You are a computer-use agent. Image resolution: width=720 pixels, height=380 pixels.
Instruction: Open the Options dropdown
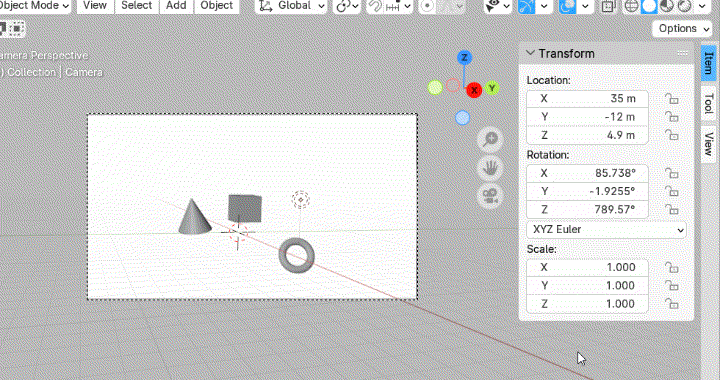[682, 28]
